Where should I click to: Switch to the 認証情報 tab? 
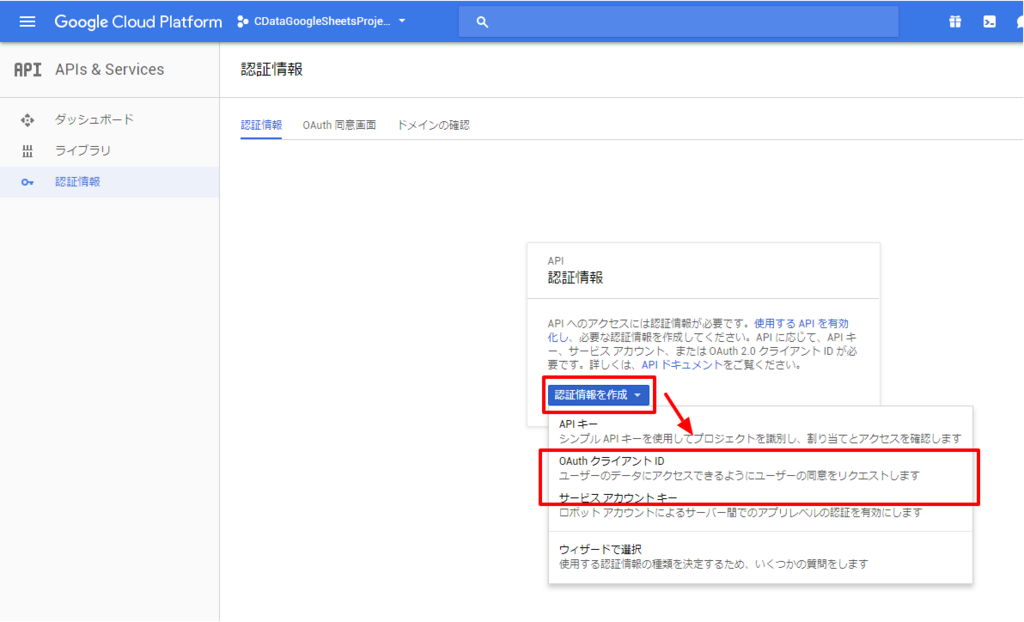[x=261, y=125]
